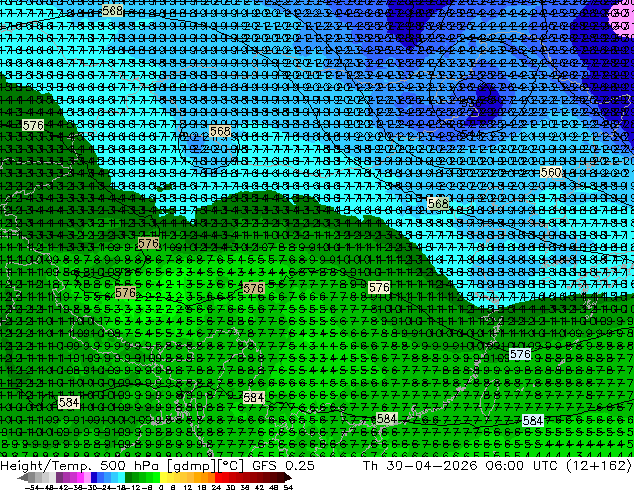
Task: Click the magenta swatch in the legend
Action: pyautogui.click(x=80, y=477)
